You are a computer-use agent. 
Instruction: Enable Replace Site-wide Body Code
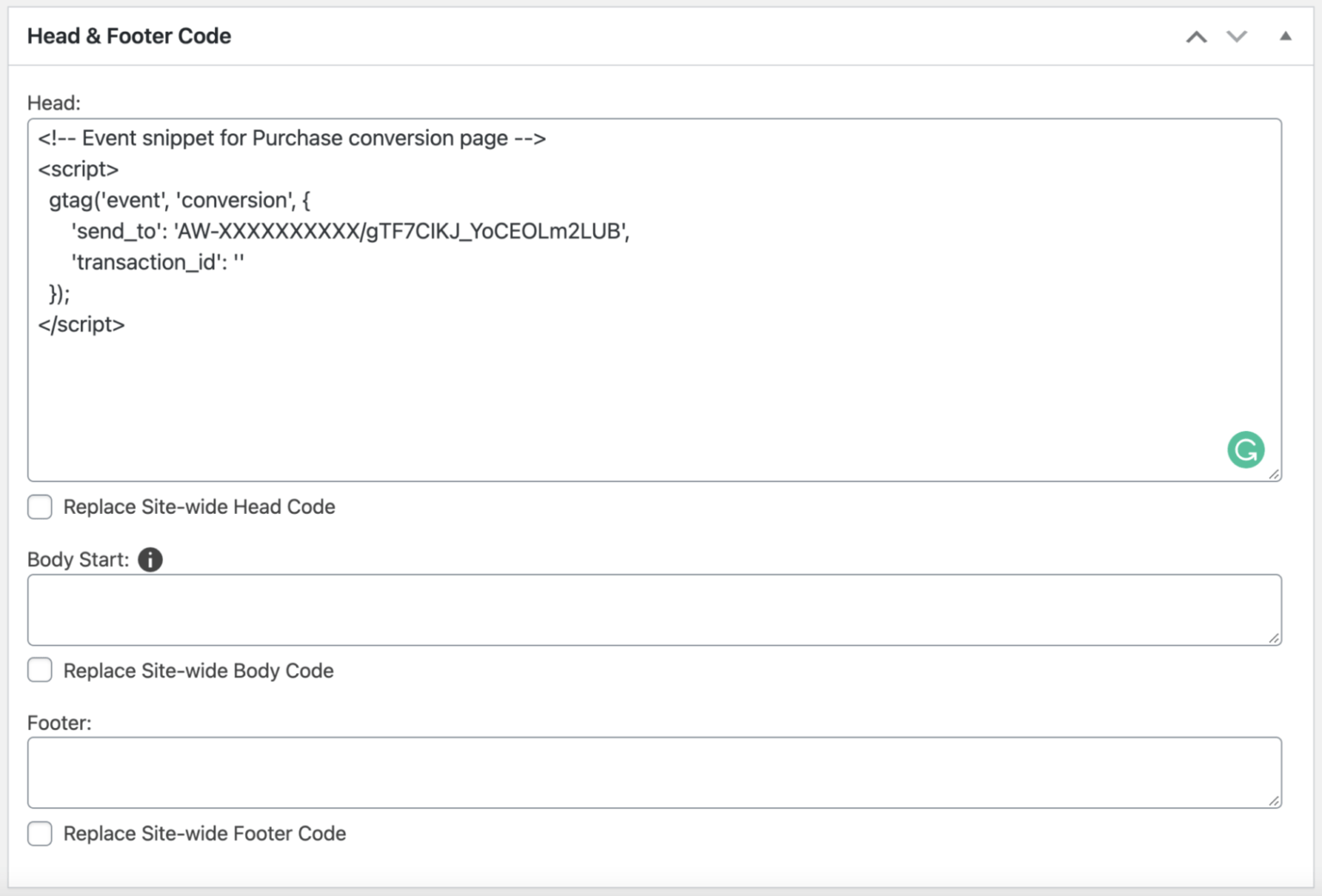[40, 670]
